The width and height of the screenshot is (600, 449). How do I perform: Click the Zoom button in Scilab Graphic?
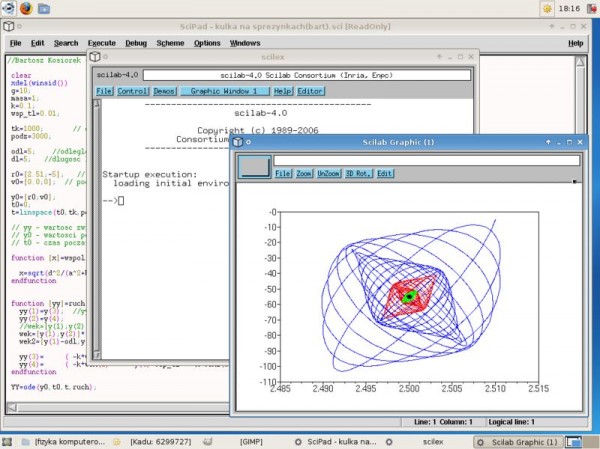pos(304,173)
